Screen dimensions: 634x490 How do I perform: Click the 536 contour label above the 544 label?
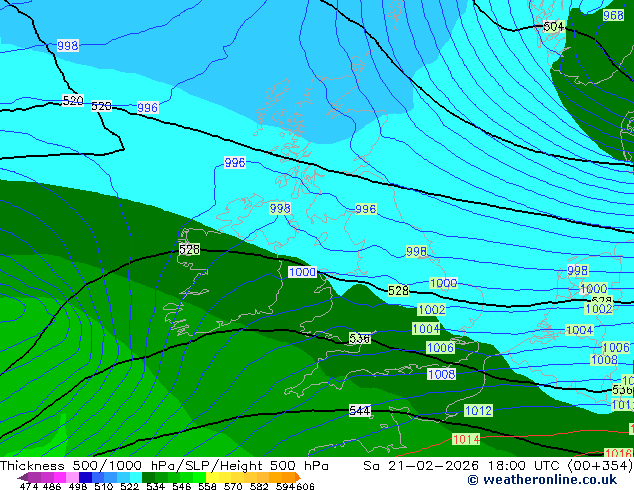pos(359,338)
